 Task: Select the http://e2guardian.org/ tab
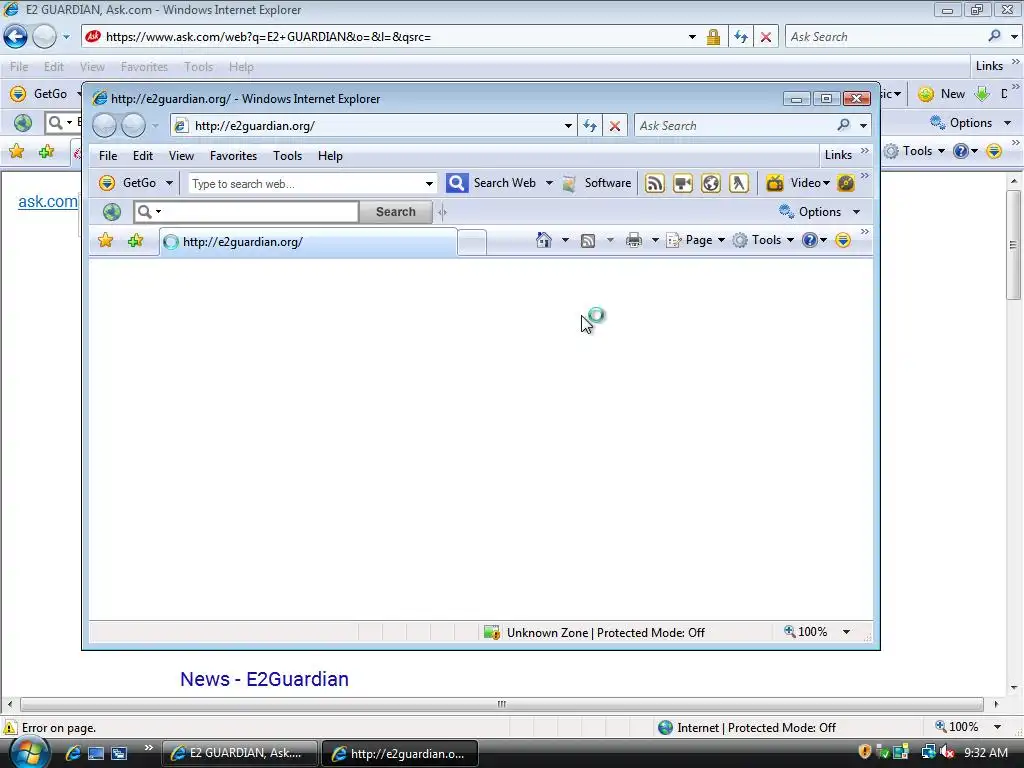pyautogui.click(x=308, y=242)
